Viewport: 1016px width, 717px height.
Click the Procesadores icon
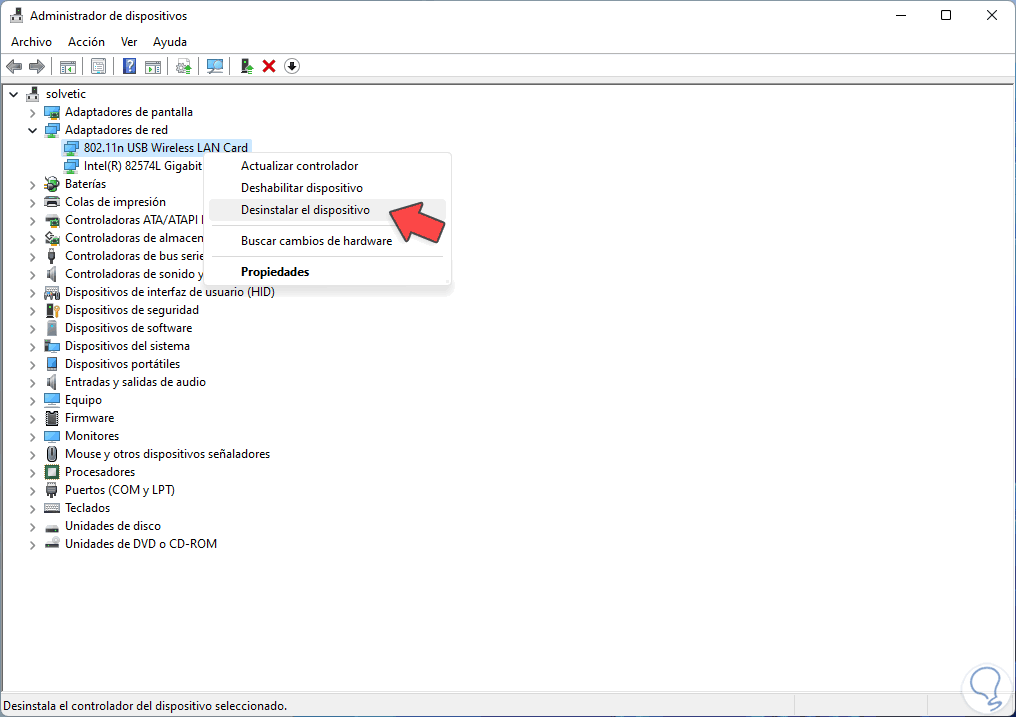coord(52,472)
